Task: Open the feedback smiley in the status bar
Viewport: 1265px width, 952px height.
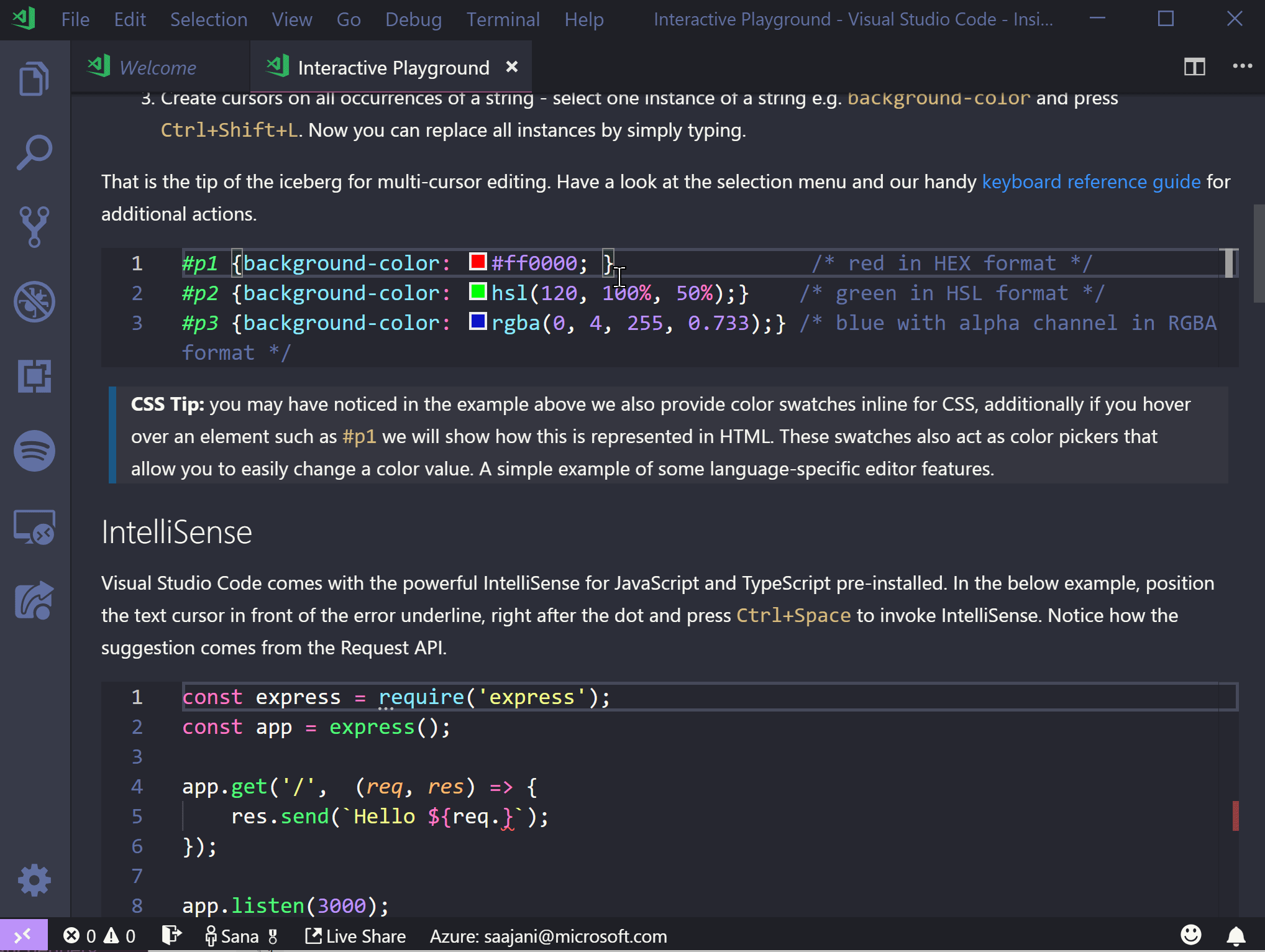Action: coord(1191,935)
